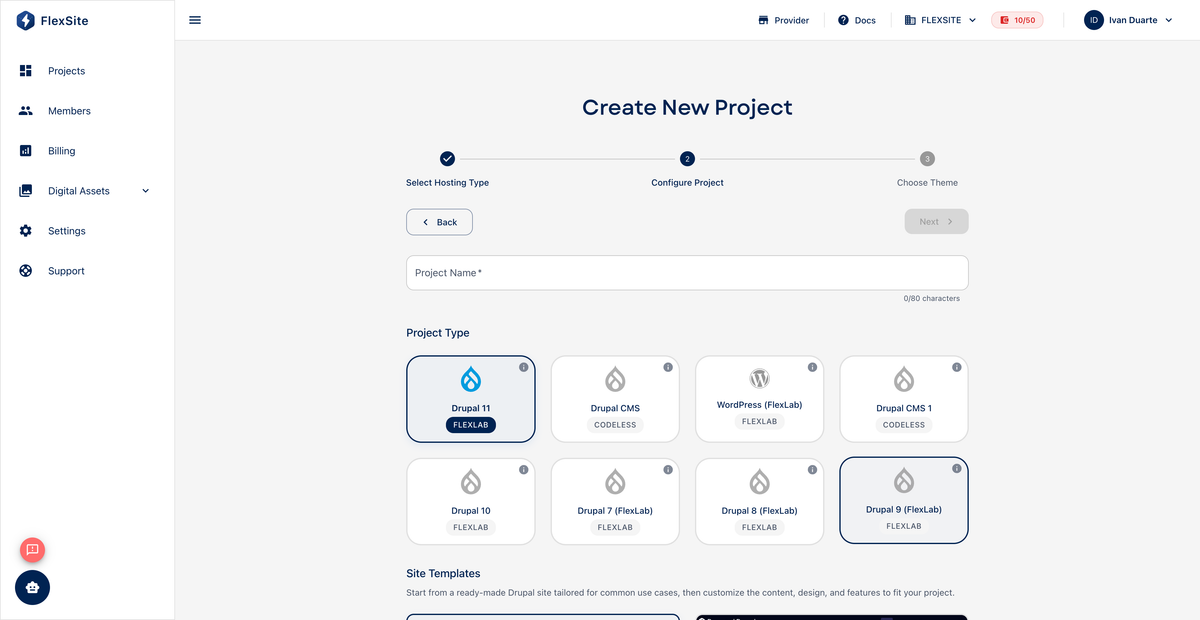Click the 10/50 usage badge

pyautogui.click(x=1017, y=20)
